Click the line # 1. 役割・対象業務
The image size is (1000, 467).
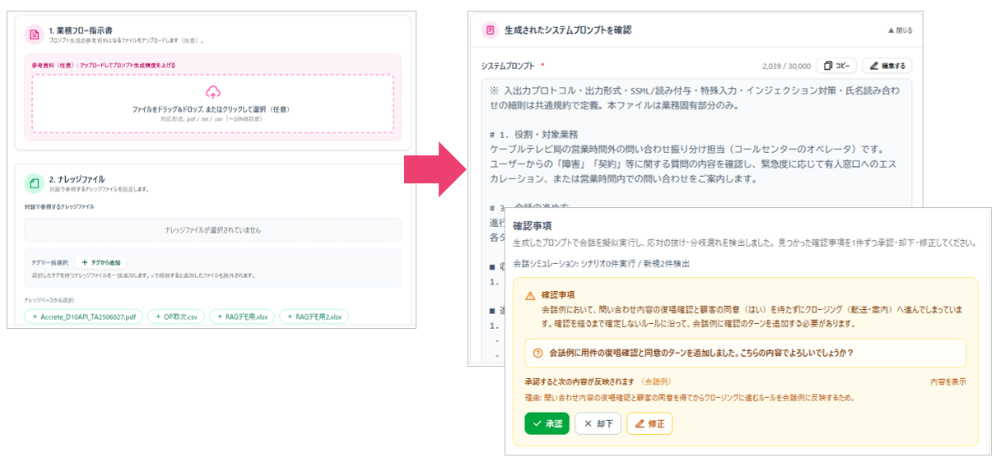pos(534,135)
